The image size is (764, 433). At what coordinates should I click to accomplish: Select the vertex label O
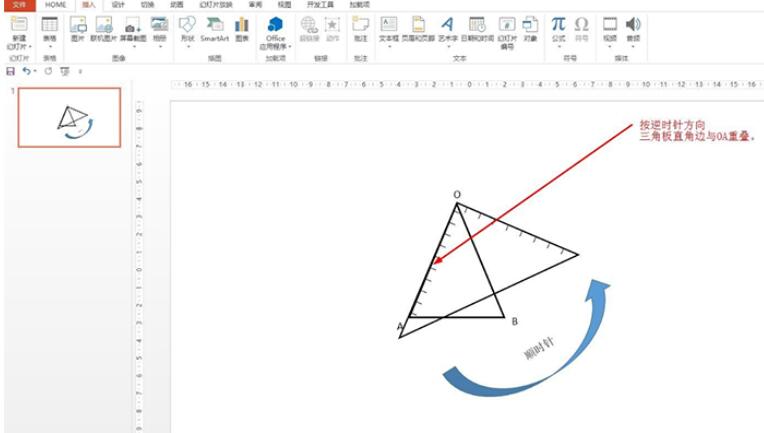[457, 195]
